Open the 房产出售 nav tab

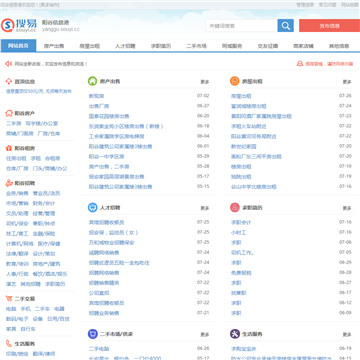pos(54,46)
